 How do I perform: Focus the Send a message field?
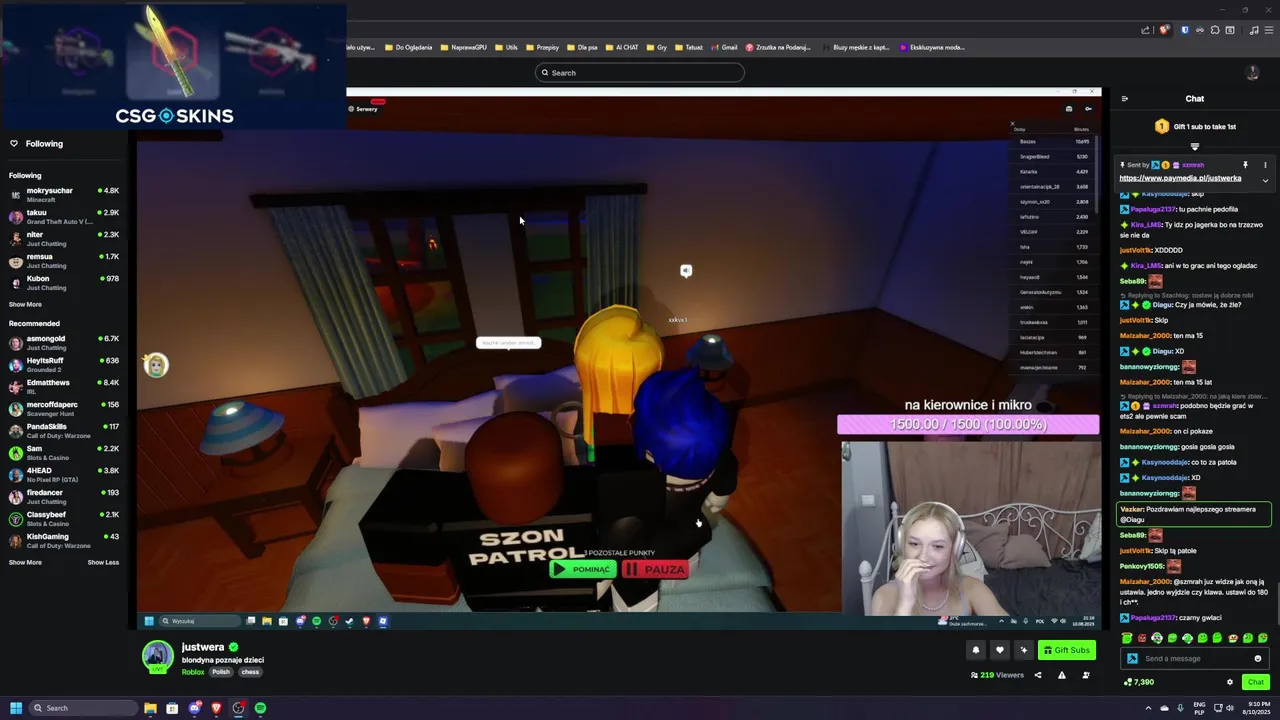(x=1195, y=658)
